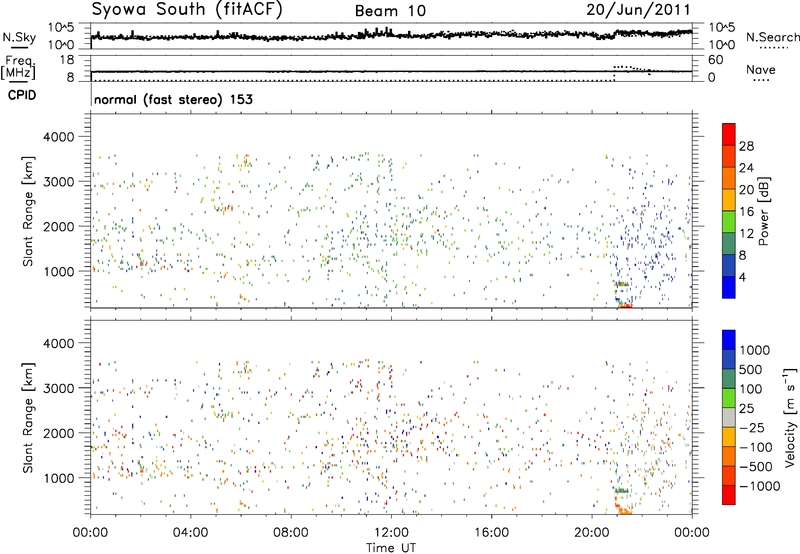Viewport: 800px width, 554px height.
Task: Click the red strong-echo patch at the power panel bottom
Action: point(625,306)
